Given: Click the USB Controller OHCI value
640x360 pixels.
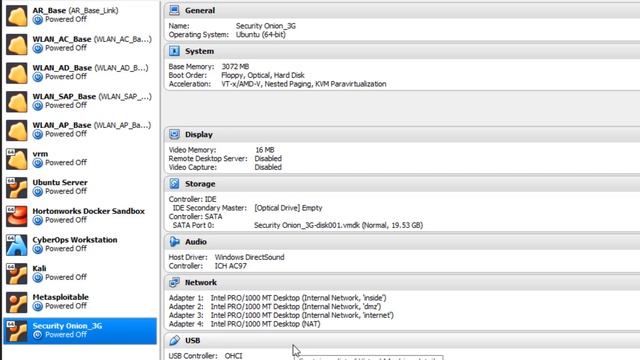Looking at the screenshot, I should (233, 356).
